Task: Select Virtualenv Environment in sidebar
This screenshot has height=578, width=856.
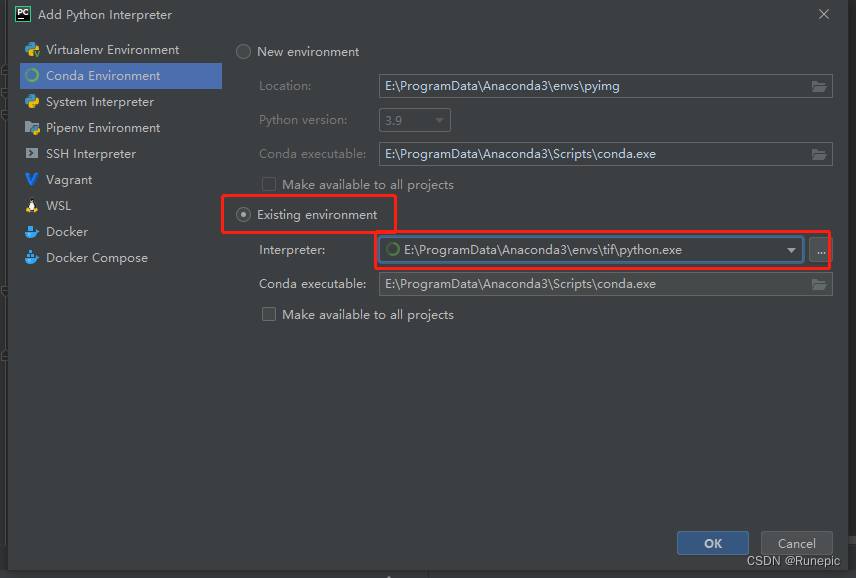Action: [x=121, y=50]
